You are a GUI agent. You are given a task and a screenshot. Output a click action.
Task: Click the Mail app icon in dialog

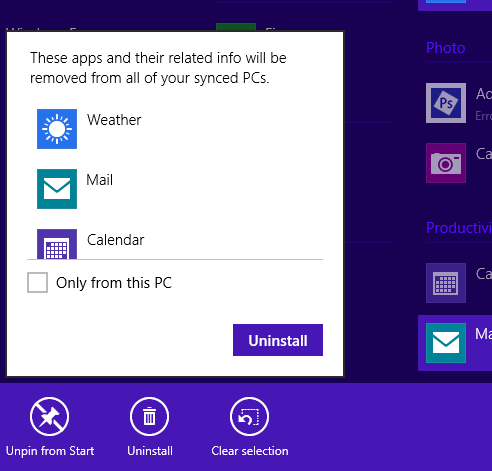click(x=57, y=189)
